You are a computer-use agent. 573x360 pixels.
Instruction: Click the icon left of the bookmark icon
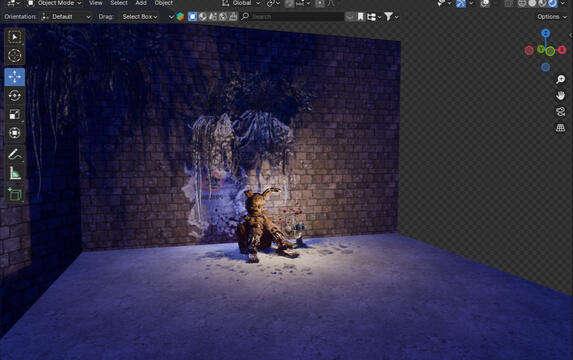coord(350,16)
